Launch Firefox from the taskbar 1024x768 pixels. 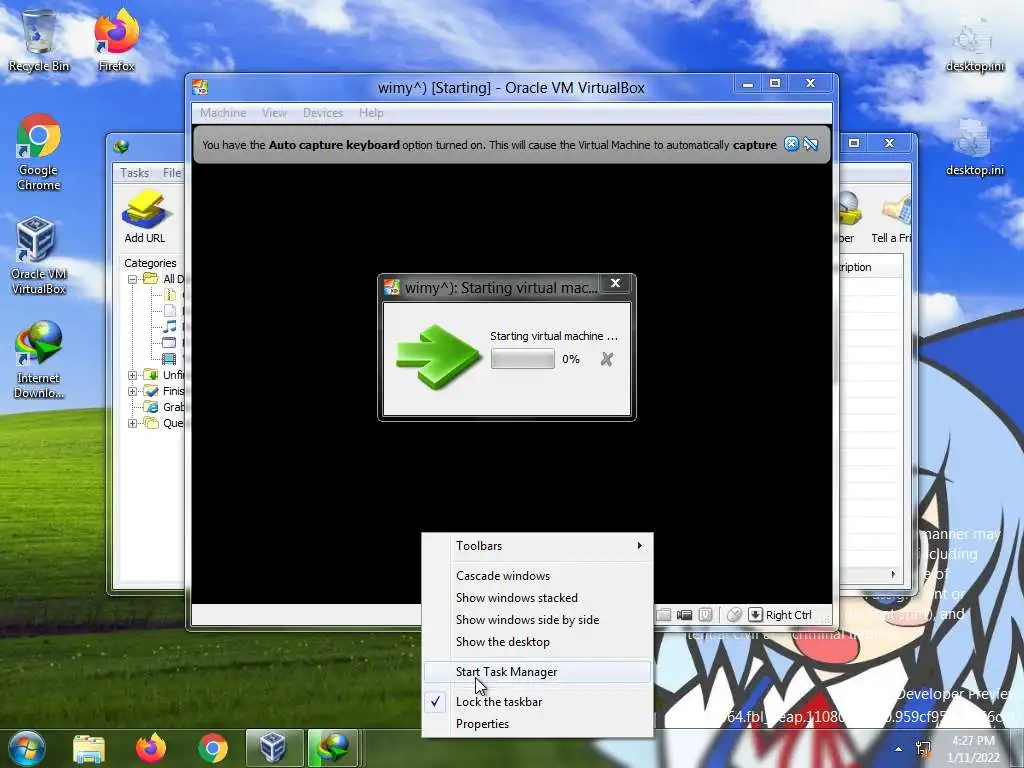click(x=151, y=748)
